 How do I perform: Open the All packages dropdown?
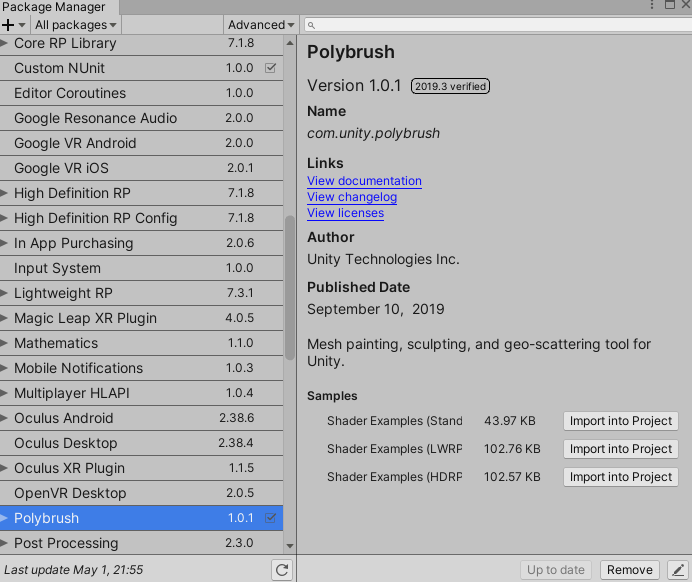coord(75,25)
